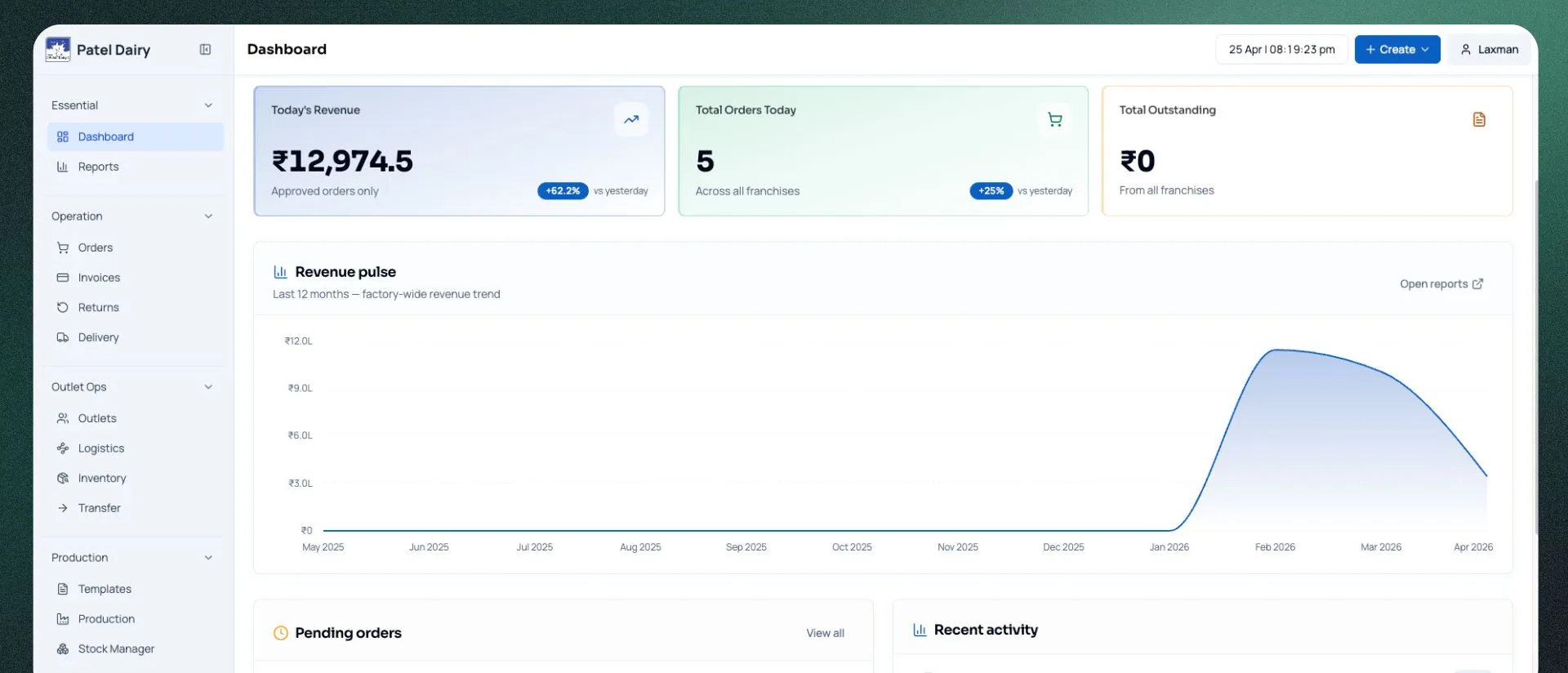Click the Inventory icon in sidebar
1568x673 pixels.
pyautogui.click(x=63, y=478)
